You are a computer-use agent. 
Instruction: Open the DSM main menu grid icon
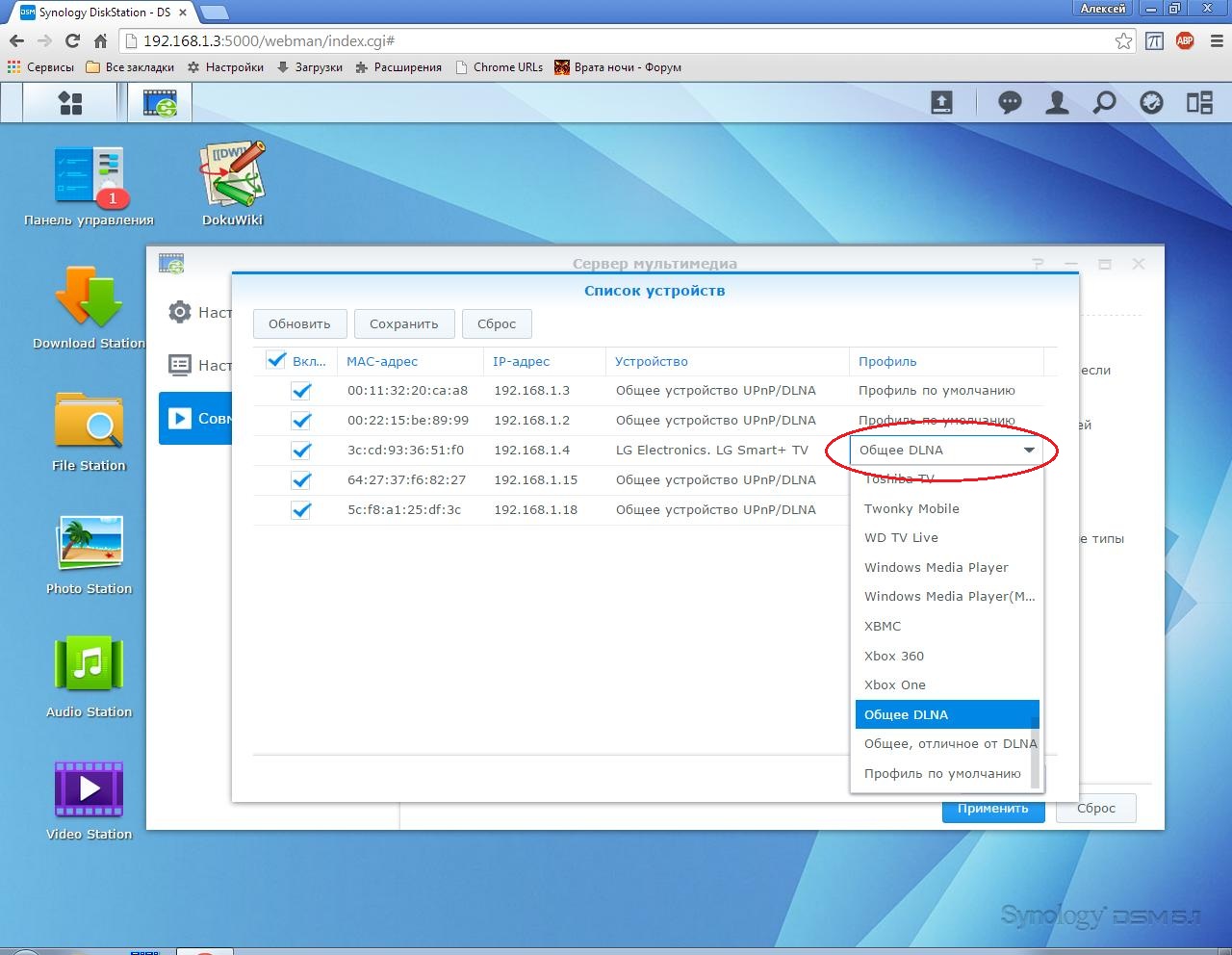coord(70,103)
